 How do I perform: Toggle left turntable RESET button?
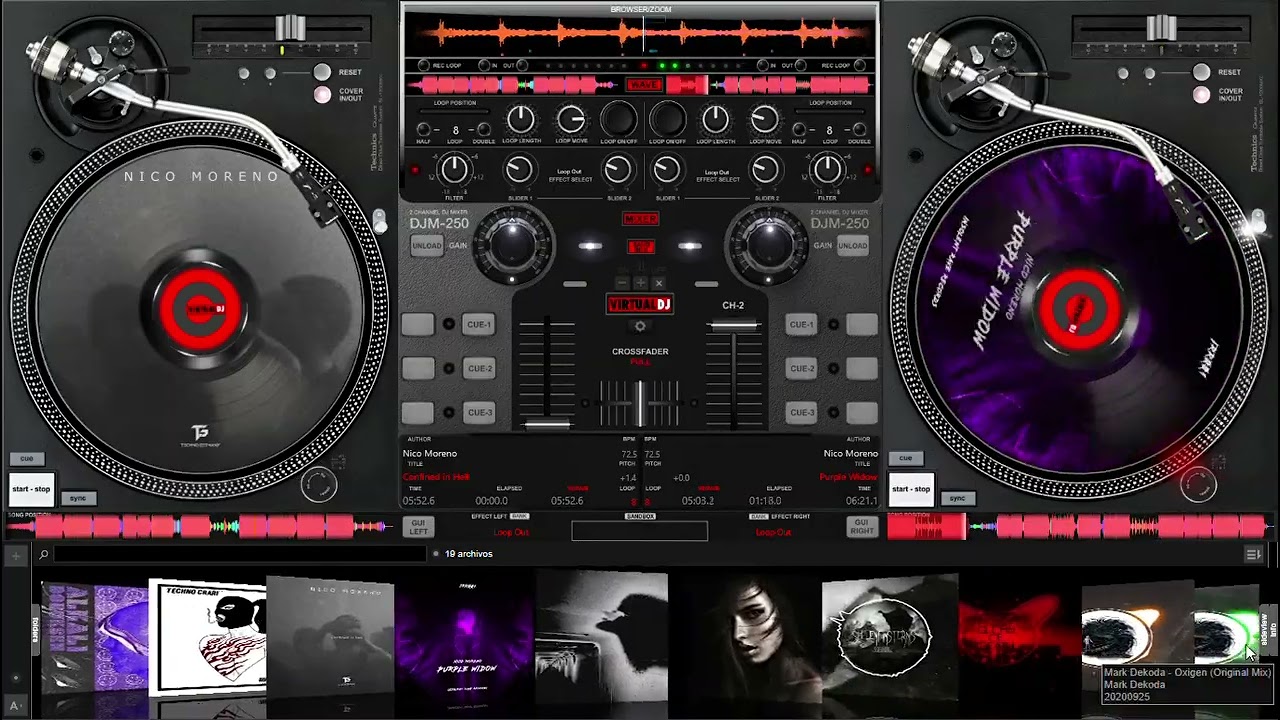[x=322, y=72]
